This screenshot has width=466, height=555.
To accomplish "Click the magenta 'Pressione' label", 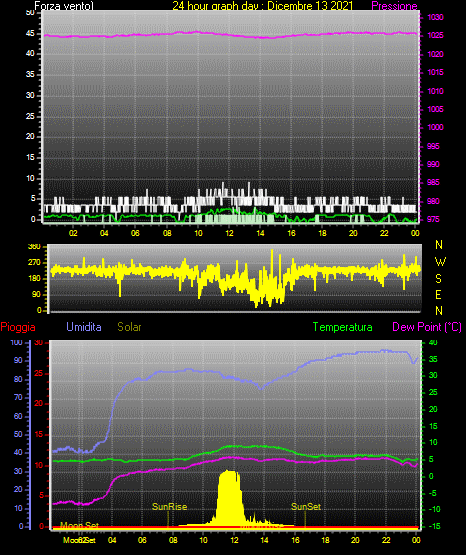I will pos(394,6).
